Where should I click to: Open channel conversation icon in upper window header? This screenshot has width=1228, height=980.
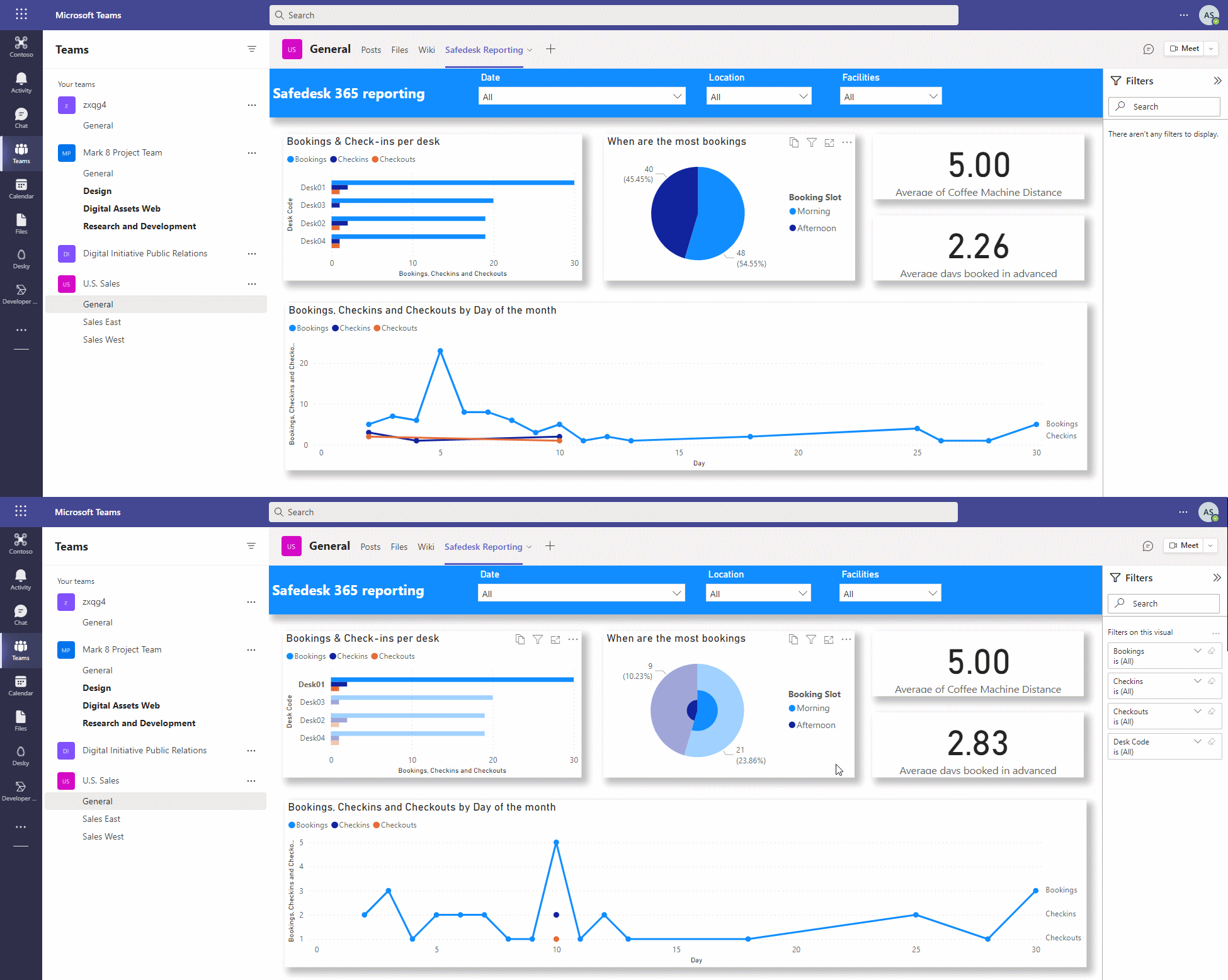coord(1149,49)
